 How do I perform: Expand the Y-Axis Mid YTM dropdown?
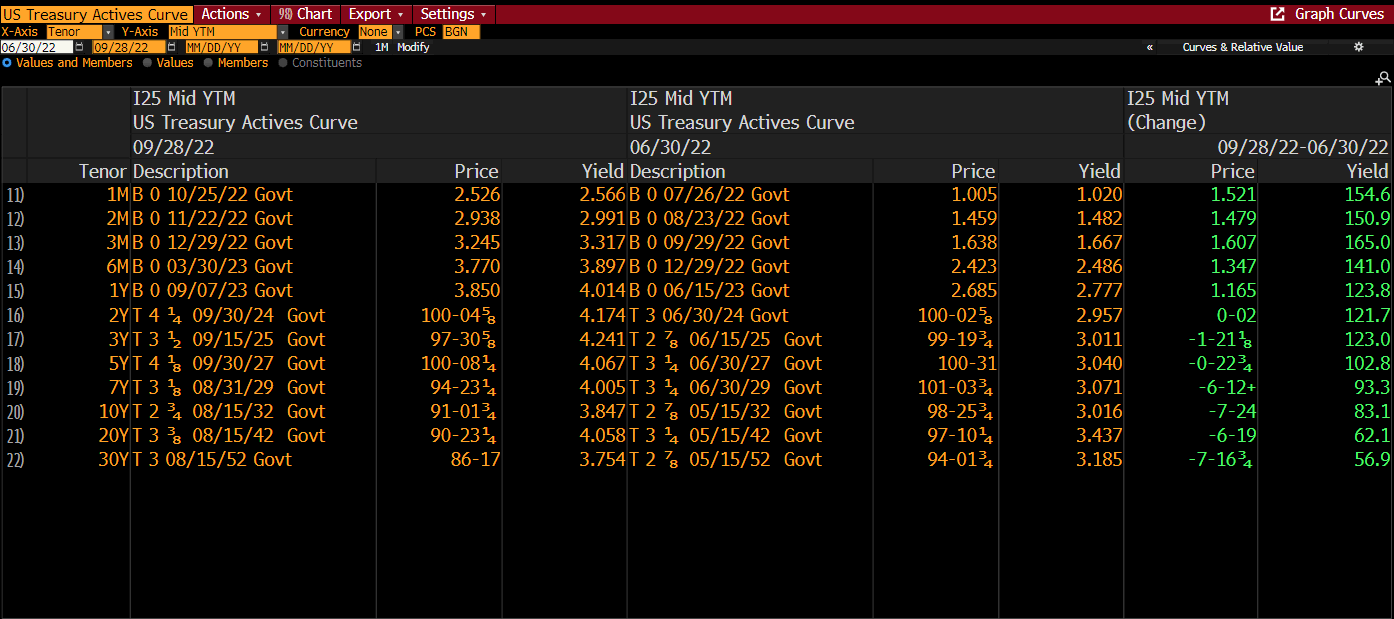pyautogui.click(x=283, y=32)
